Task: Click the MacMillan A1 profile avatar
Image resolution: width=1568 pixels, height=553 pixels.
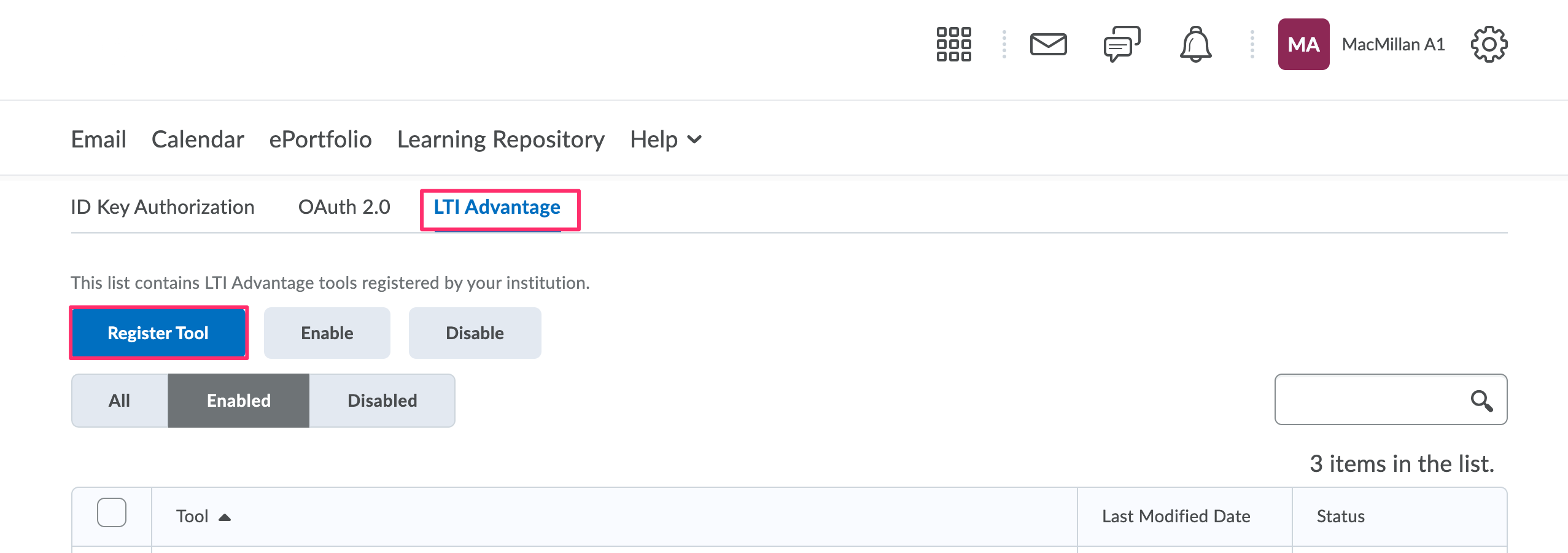Action: click(x=1304, y=44)
